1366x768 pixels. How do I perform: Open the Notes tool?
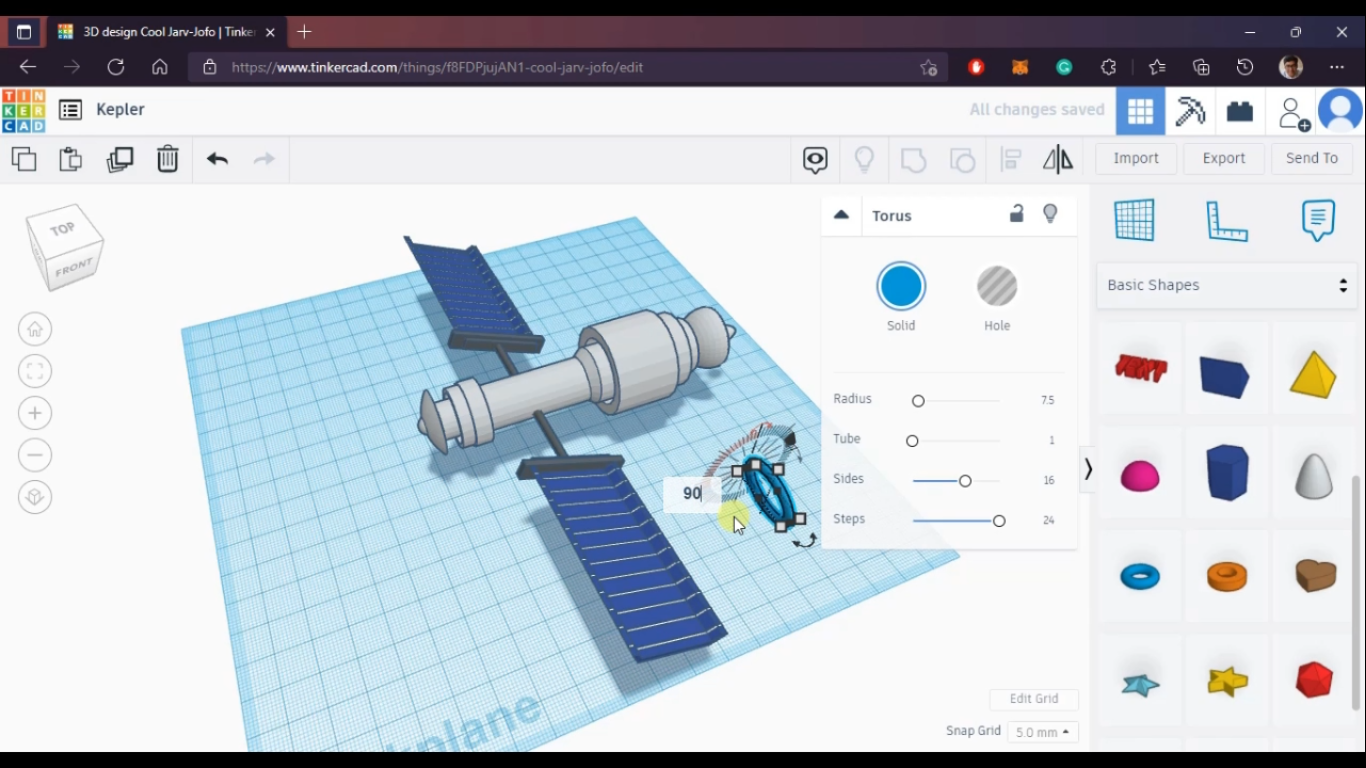tap(1318, 220)
